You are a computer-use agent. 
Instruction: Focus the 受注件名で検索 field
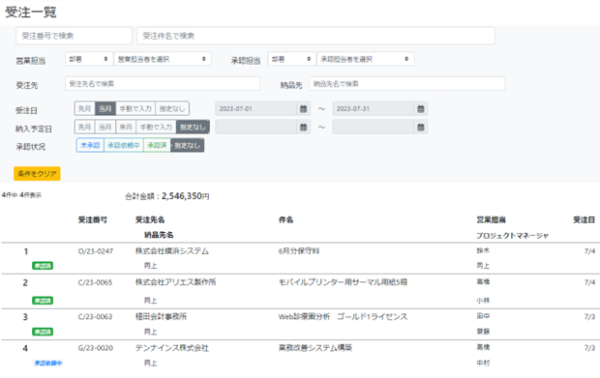[x=316, y=36]
